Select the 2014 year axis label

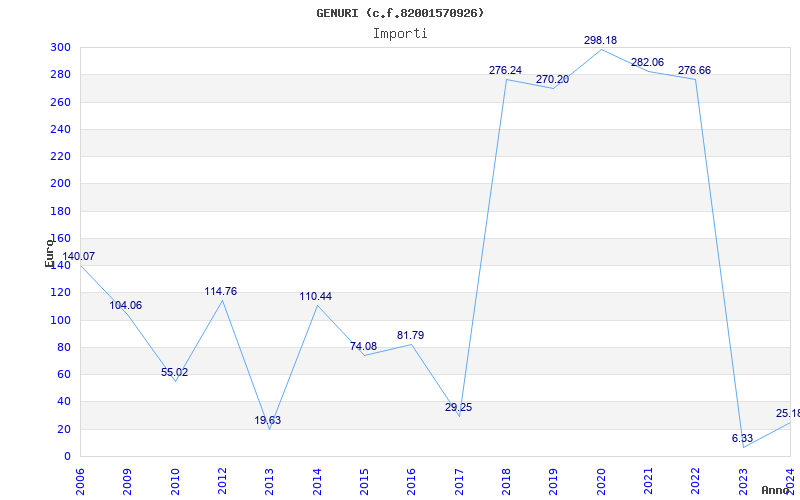coord(317,481)
